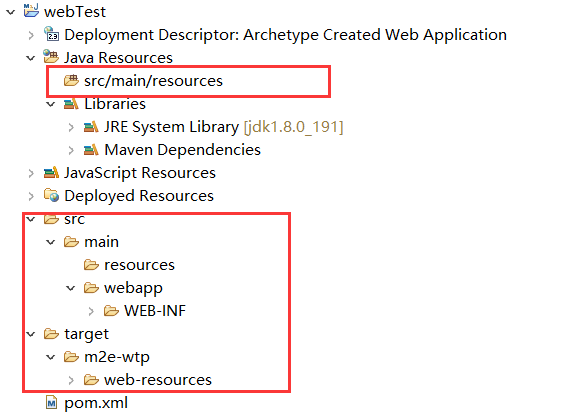Select the web-resources folder label

tap(158, 380)
